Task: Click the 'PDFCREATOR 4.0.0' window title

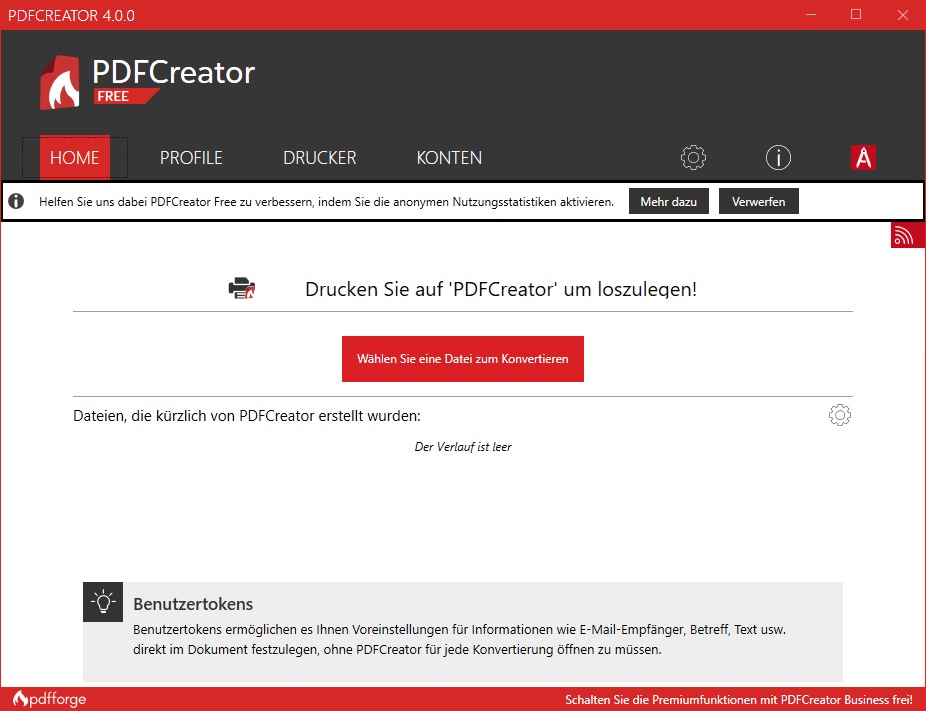Action: click(71, 15)
